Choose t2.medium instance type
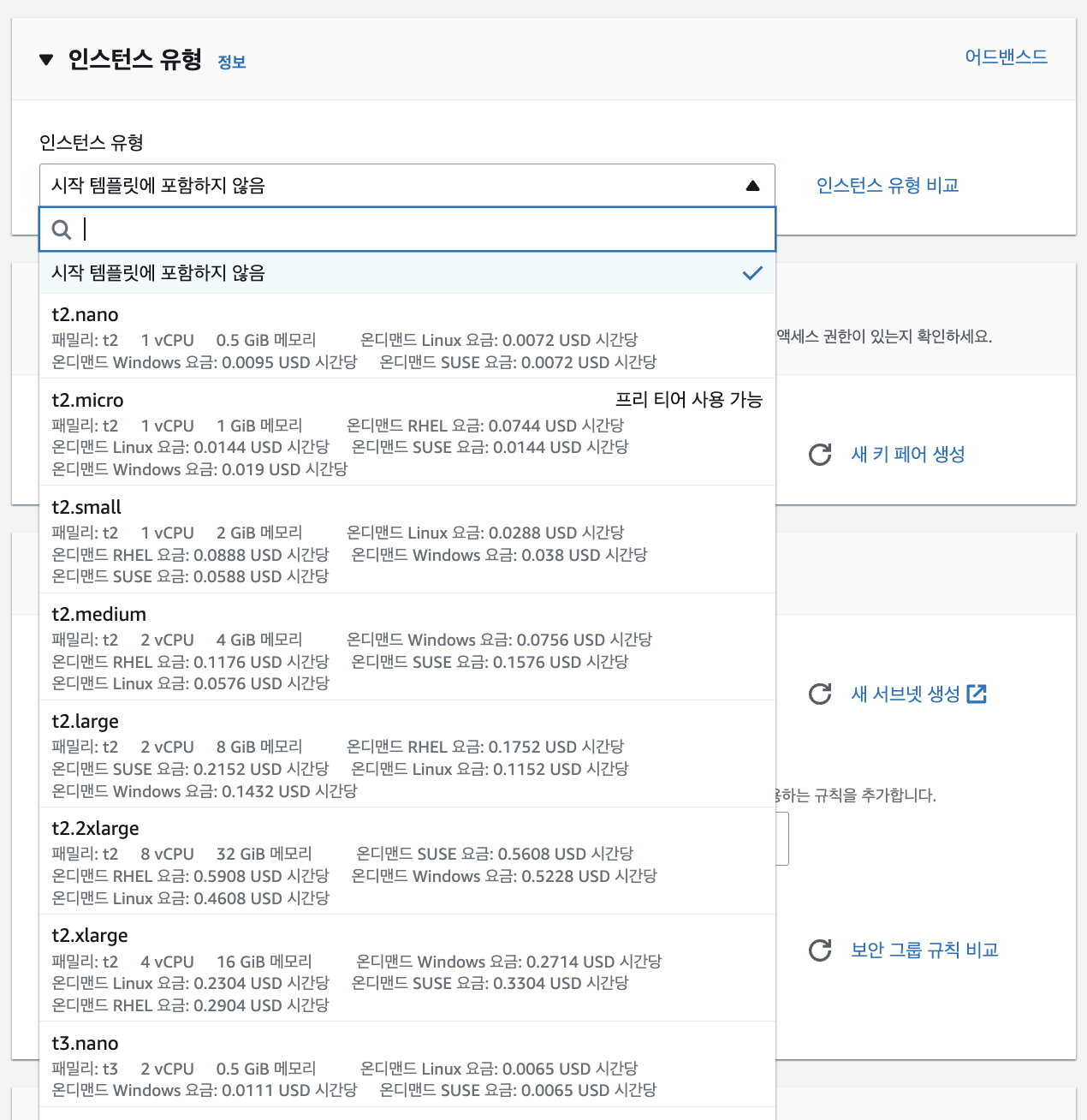Screen dimensions: 1087x1120 point(407,646)
